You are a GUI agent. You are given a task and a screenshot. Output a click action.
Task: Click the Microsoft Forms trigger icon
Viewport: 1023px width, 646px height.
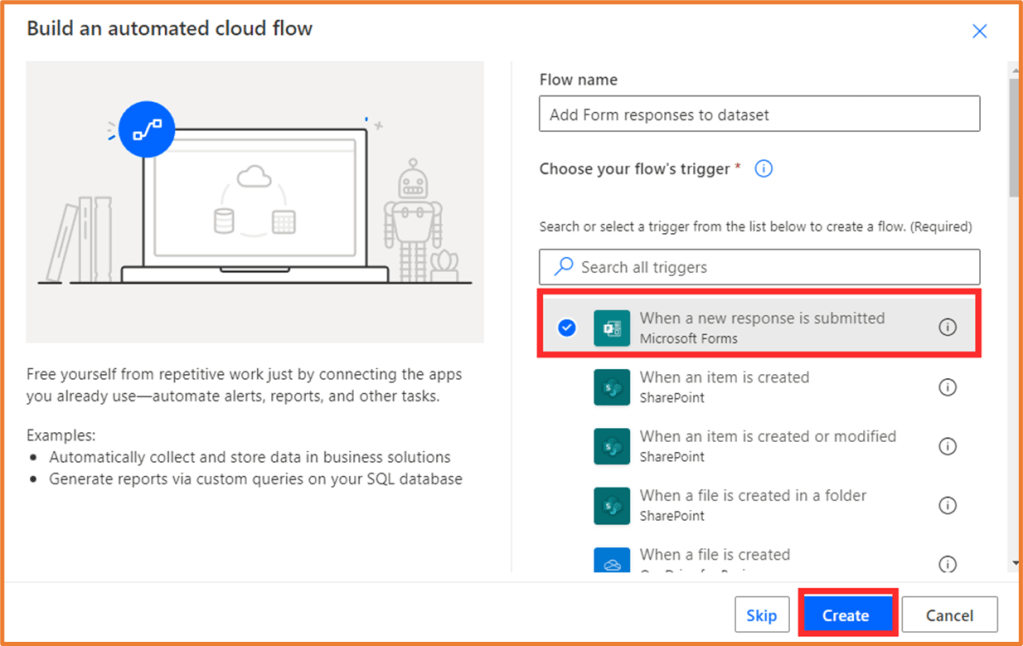[611, 328]
